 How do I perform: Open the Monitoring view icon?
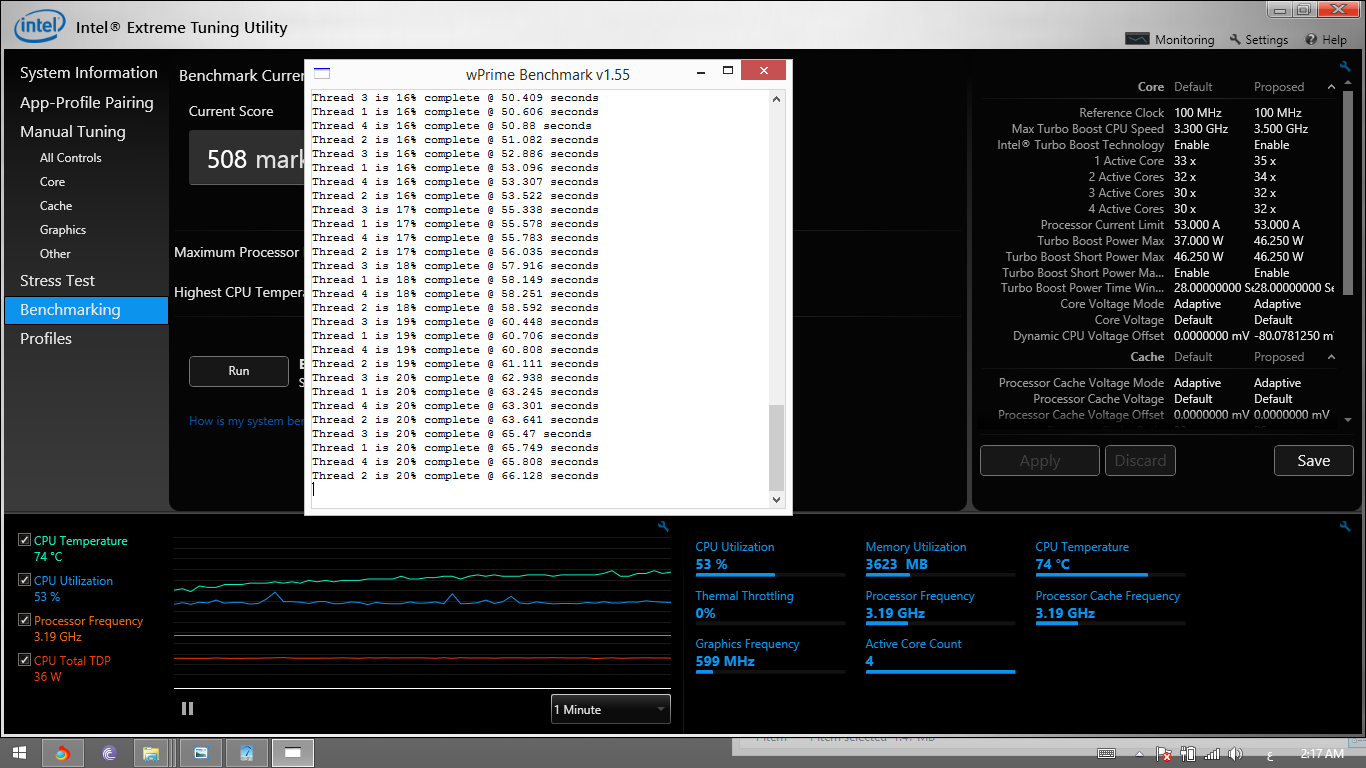point(1137,39)
